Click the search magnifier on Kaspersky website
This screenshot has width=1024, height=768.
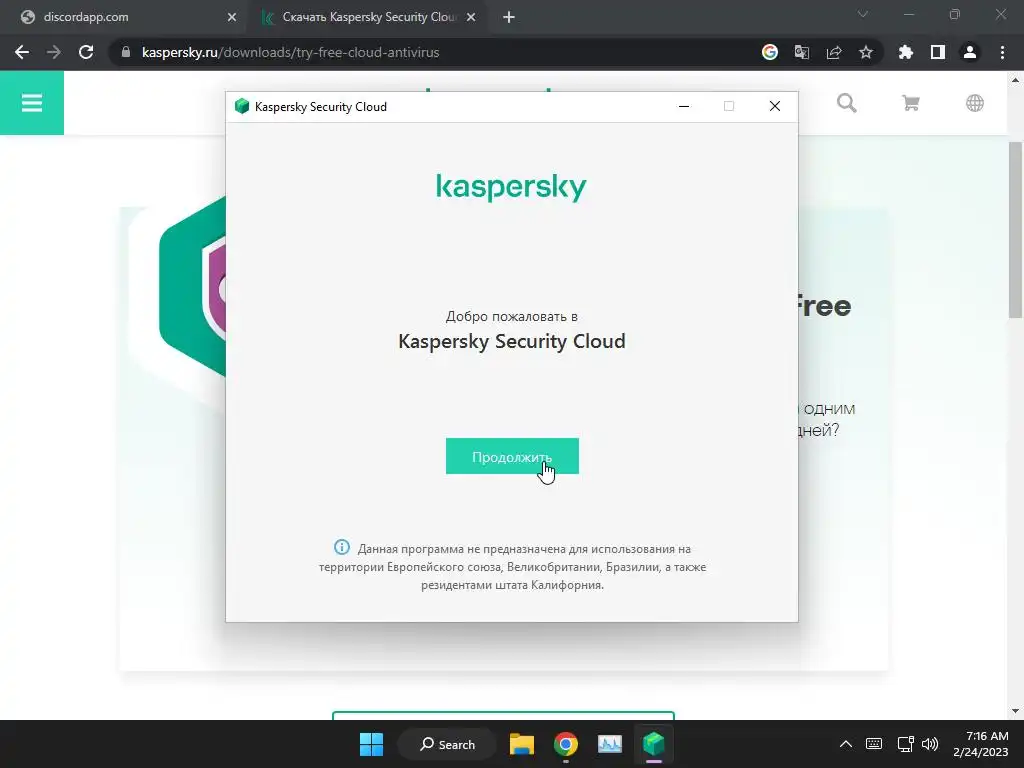coord(846,103)
